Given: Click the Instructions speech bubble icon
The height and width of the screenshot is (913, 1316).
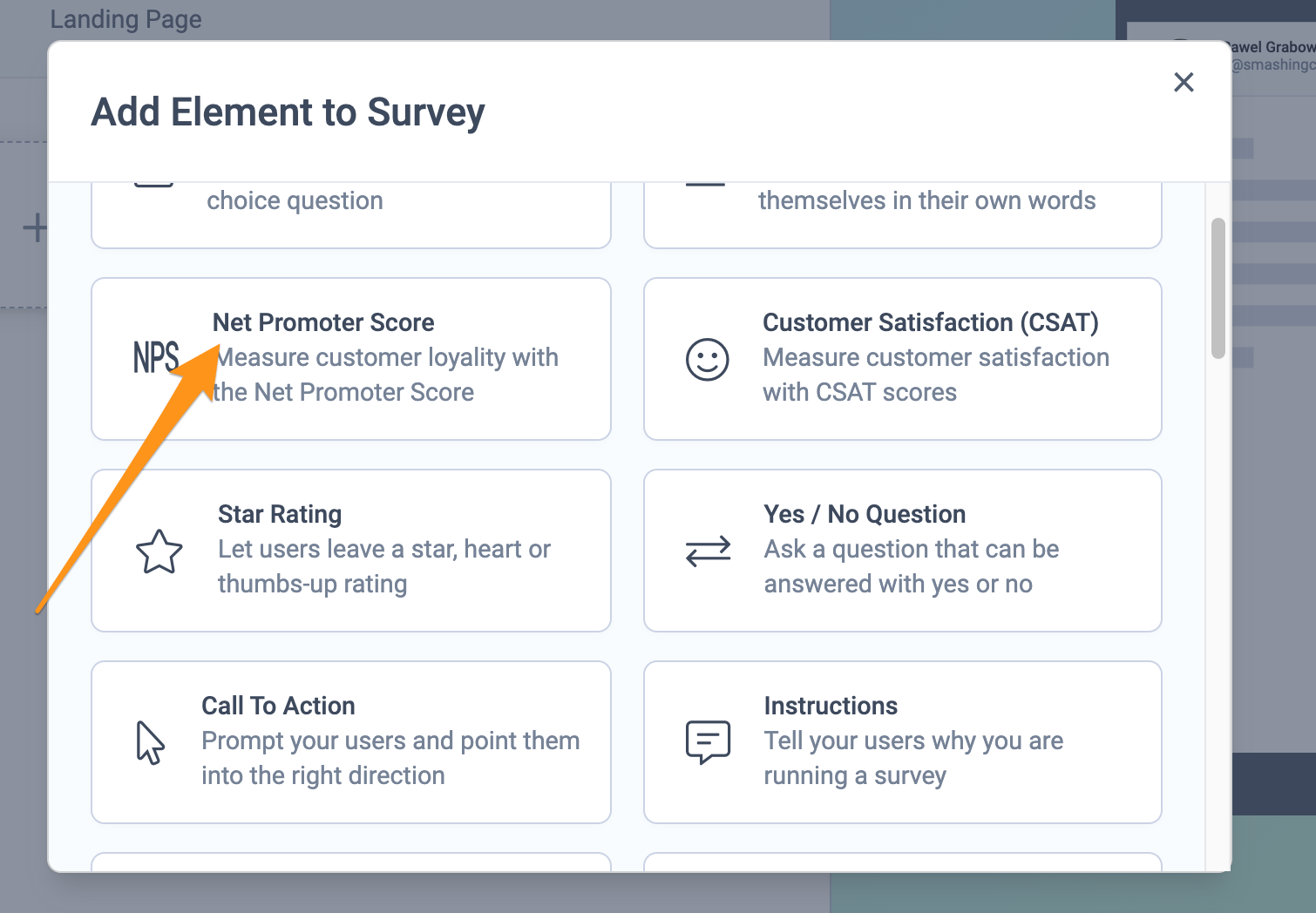Looking at the screenshot, I should click(708, 742).
